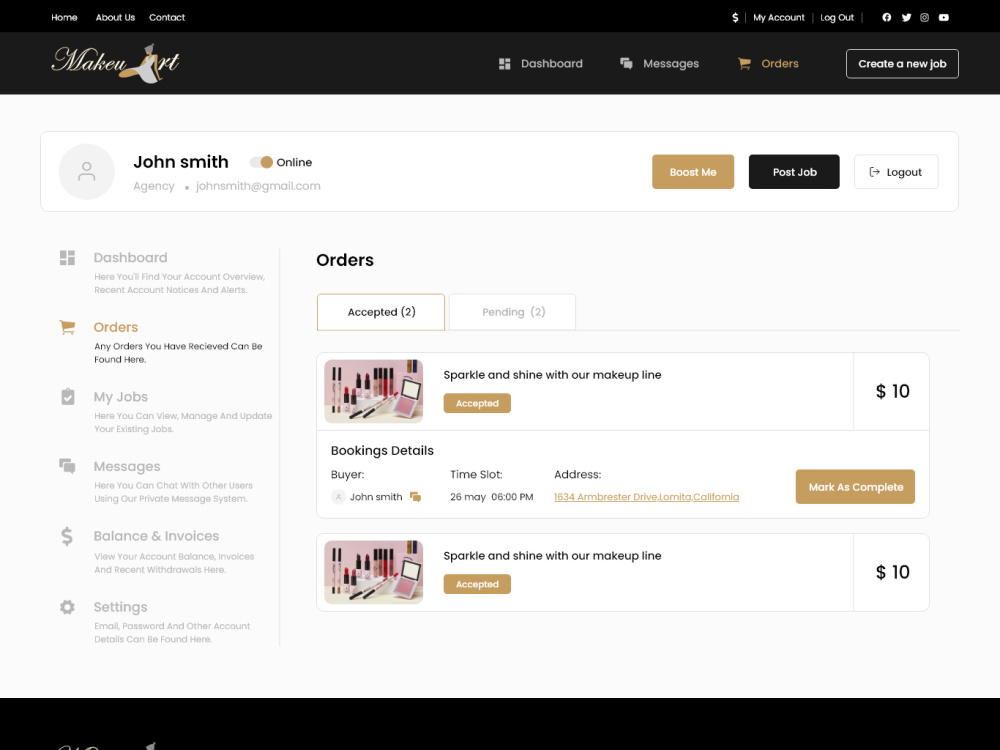This screenshot has width=1000, height=750.
Task: Click the Accepted badge on second order
Action: pos(477,584)
